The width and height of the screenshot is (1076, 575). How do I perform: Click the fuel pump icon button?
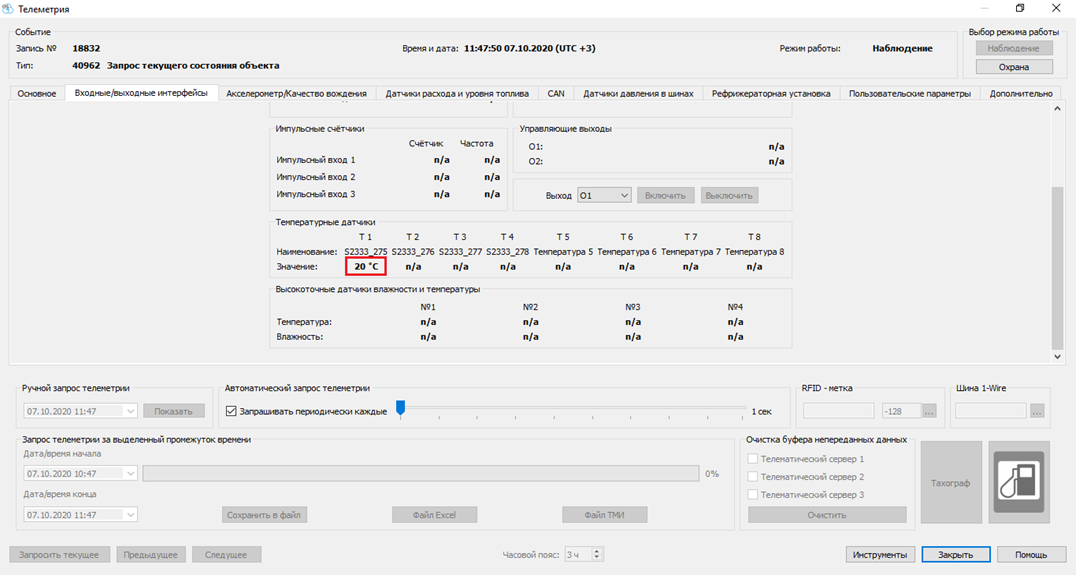point(1019,482)
